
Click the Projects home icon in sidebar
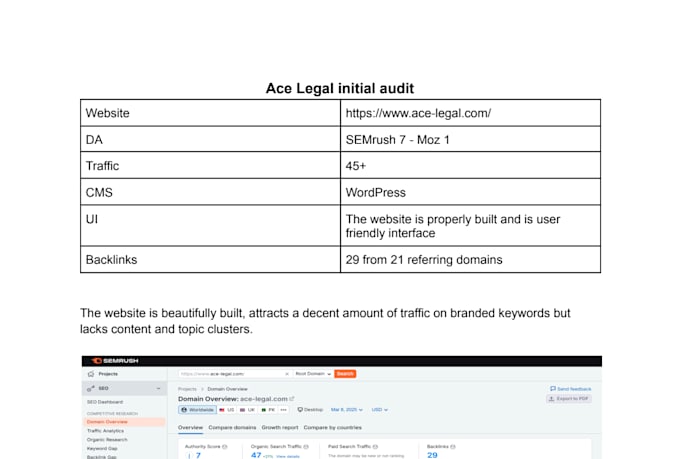(x=91, y=374)
